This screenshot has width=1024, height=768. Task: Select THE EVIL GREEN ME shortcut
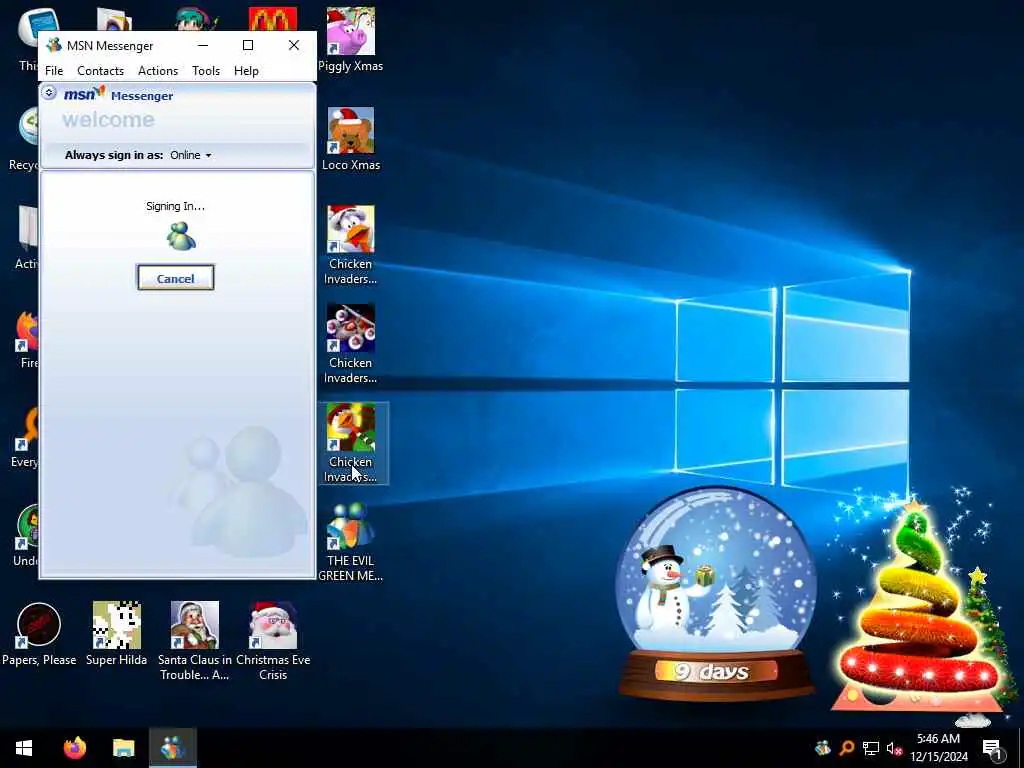(351, 542)
